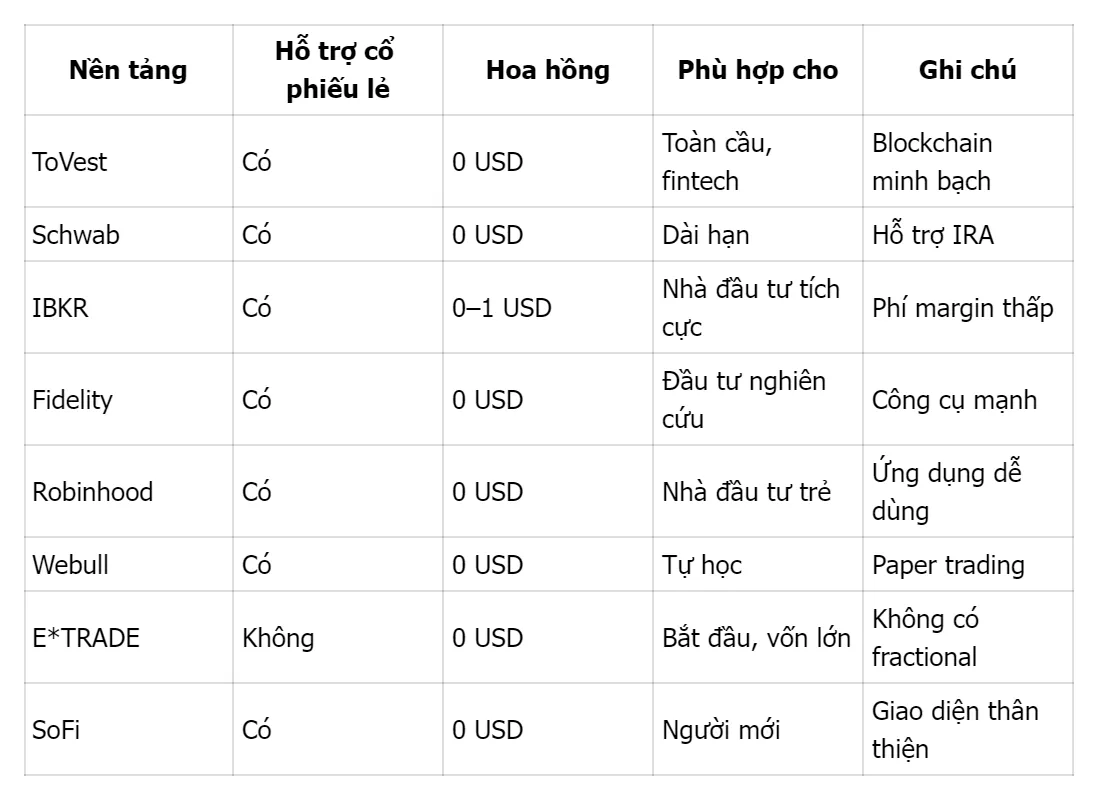The width and height of the screenshot is (1098, 800).
Task: Click the "Paper trading" note cell
Action: pyautogui.click(x=948, y=565)
